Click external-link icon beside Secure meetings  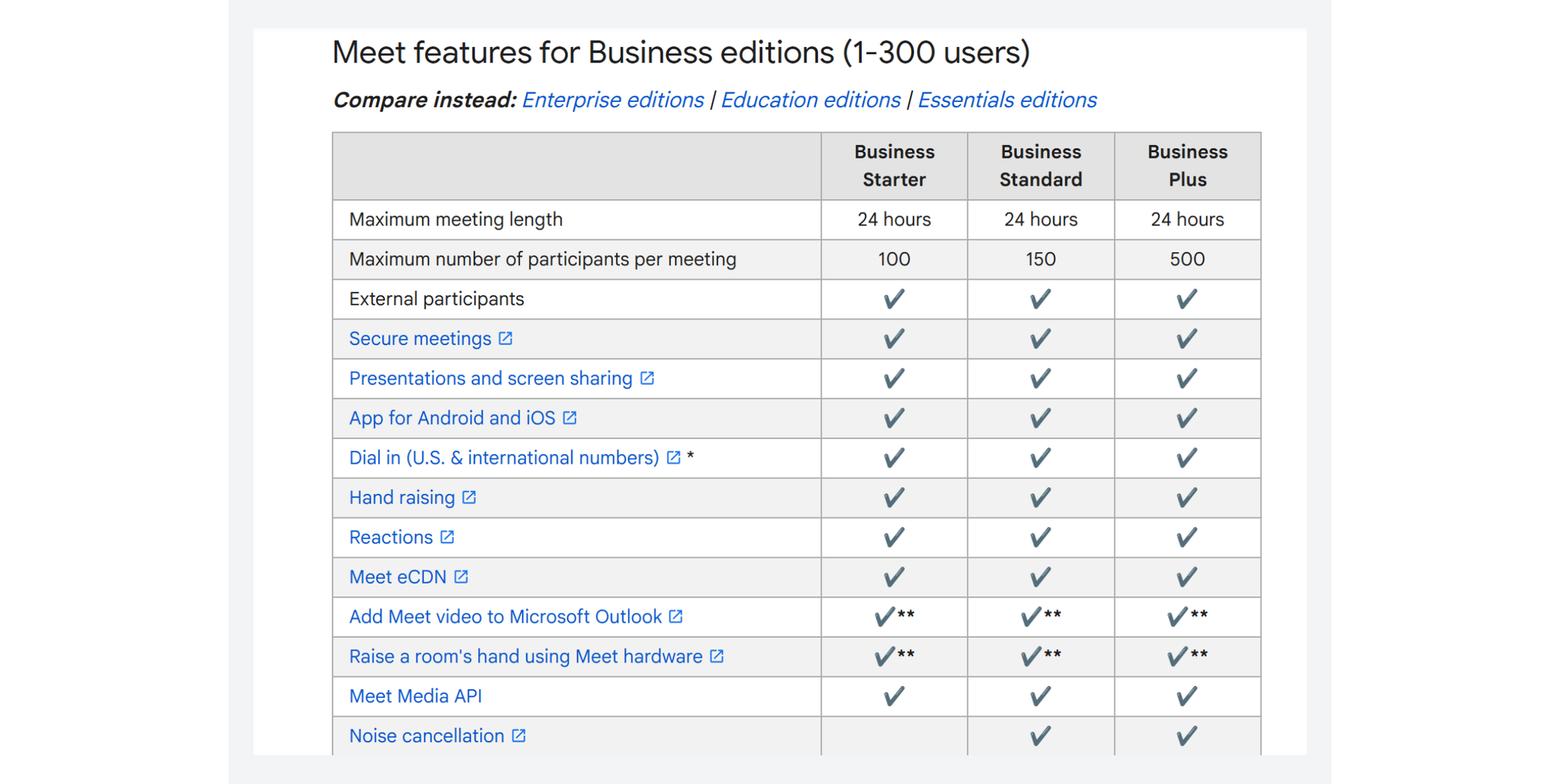tap(506, 339)
